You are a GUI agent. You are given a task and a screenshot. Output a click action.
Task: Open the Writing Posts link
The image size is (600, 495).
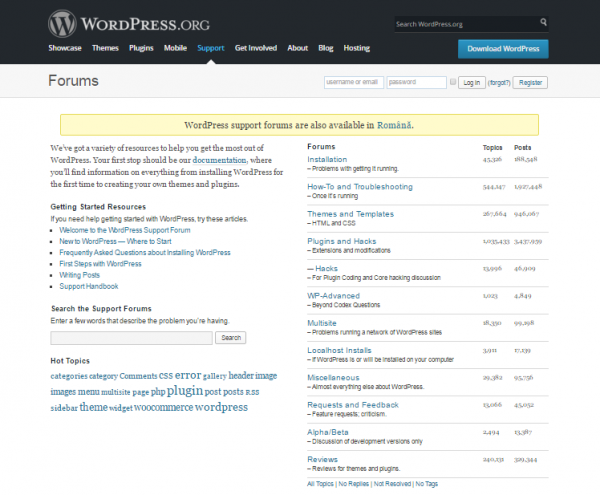[79, 275]
